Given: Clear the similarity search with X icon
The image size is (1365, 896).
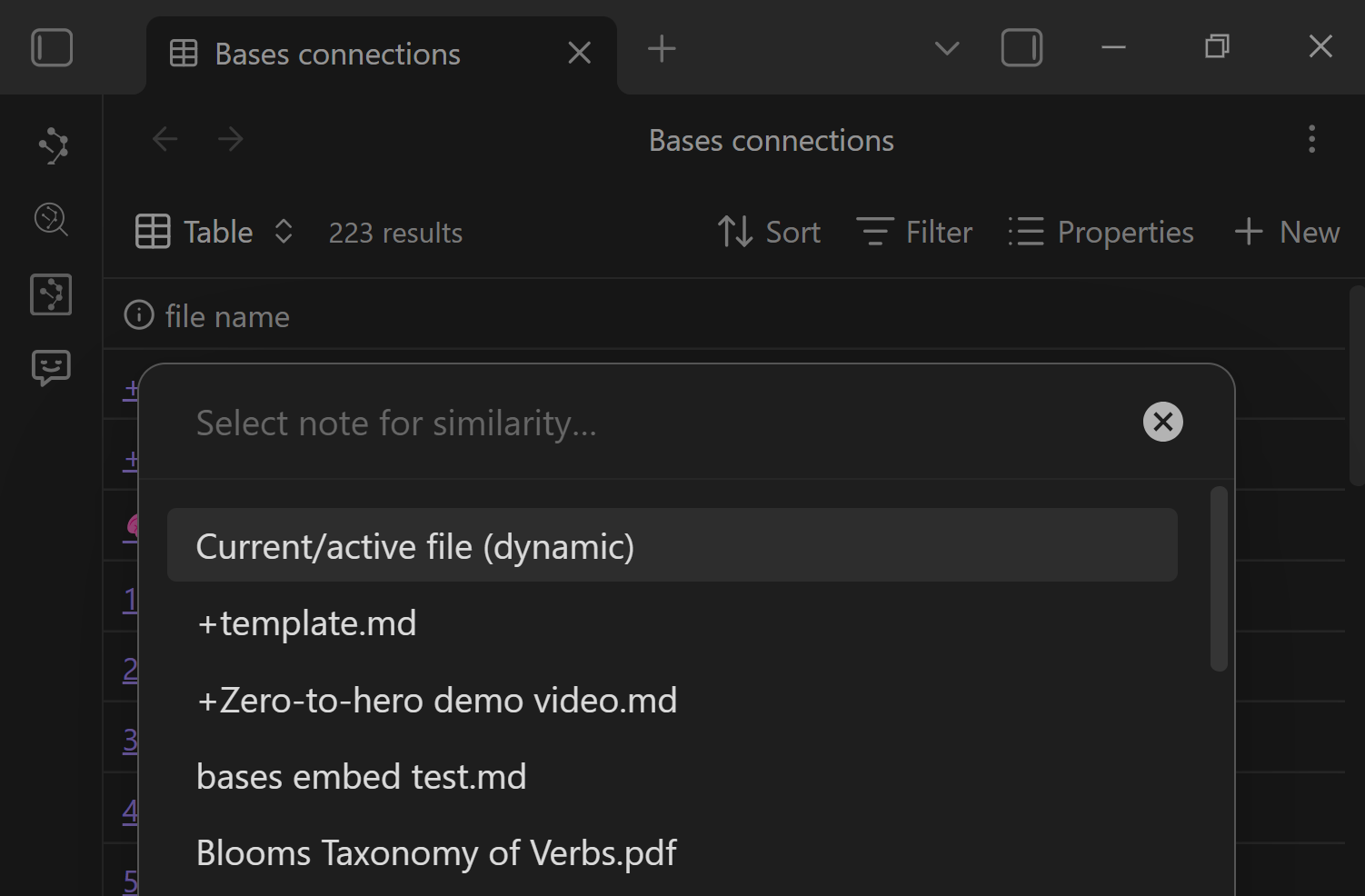Looking at the screenshot, I should [1162, 422].
